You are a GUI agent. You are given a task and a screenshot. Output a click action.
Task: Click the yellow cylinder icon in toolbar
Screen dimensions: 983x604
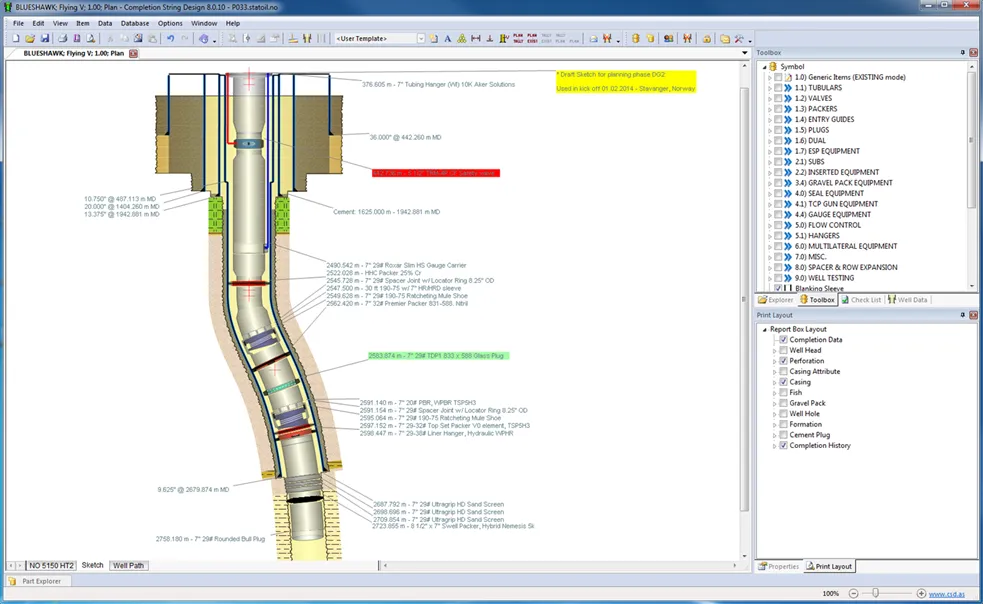[x=650, y=39]
